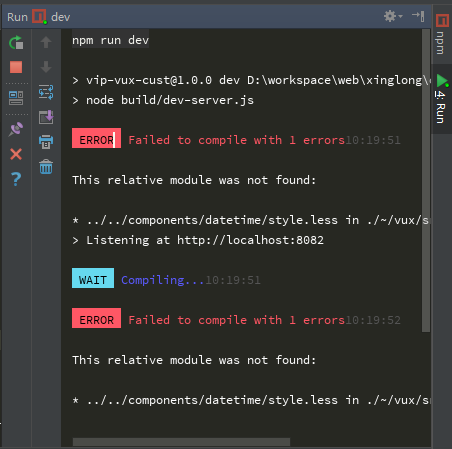
Task: Restore layout using the layout icon
Action: (x=16, y=98)
